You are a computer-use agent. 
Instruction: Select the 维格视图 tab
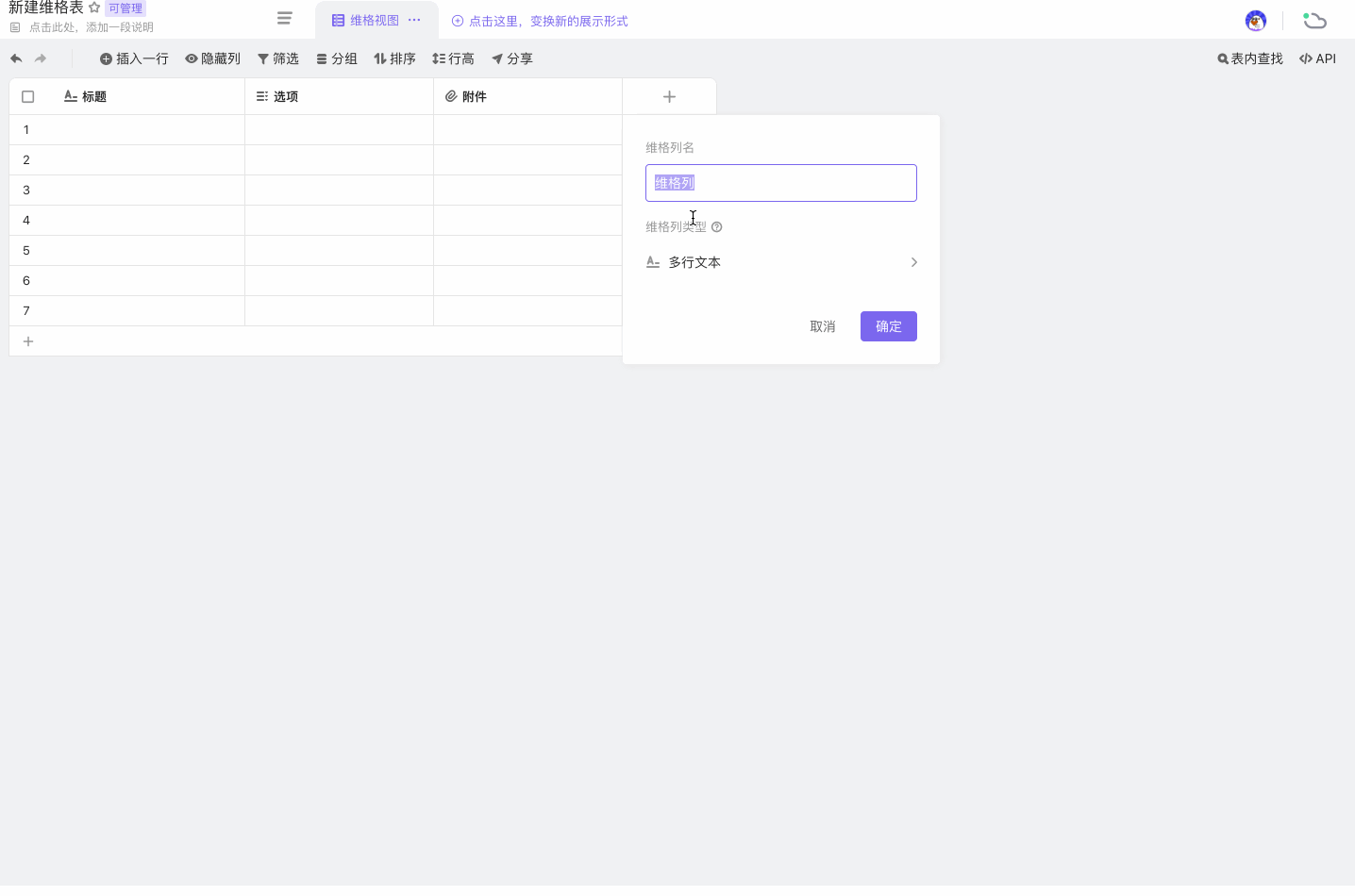366,20
